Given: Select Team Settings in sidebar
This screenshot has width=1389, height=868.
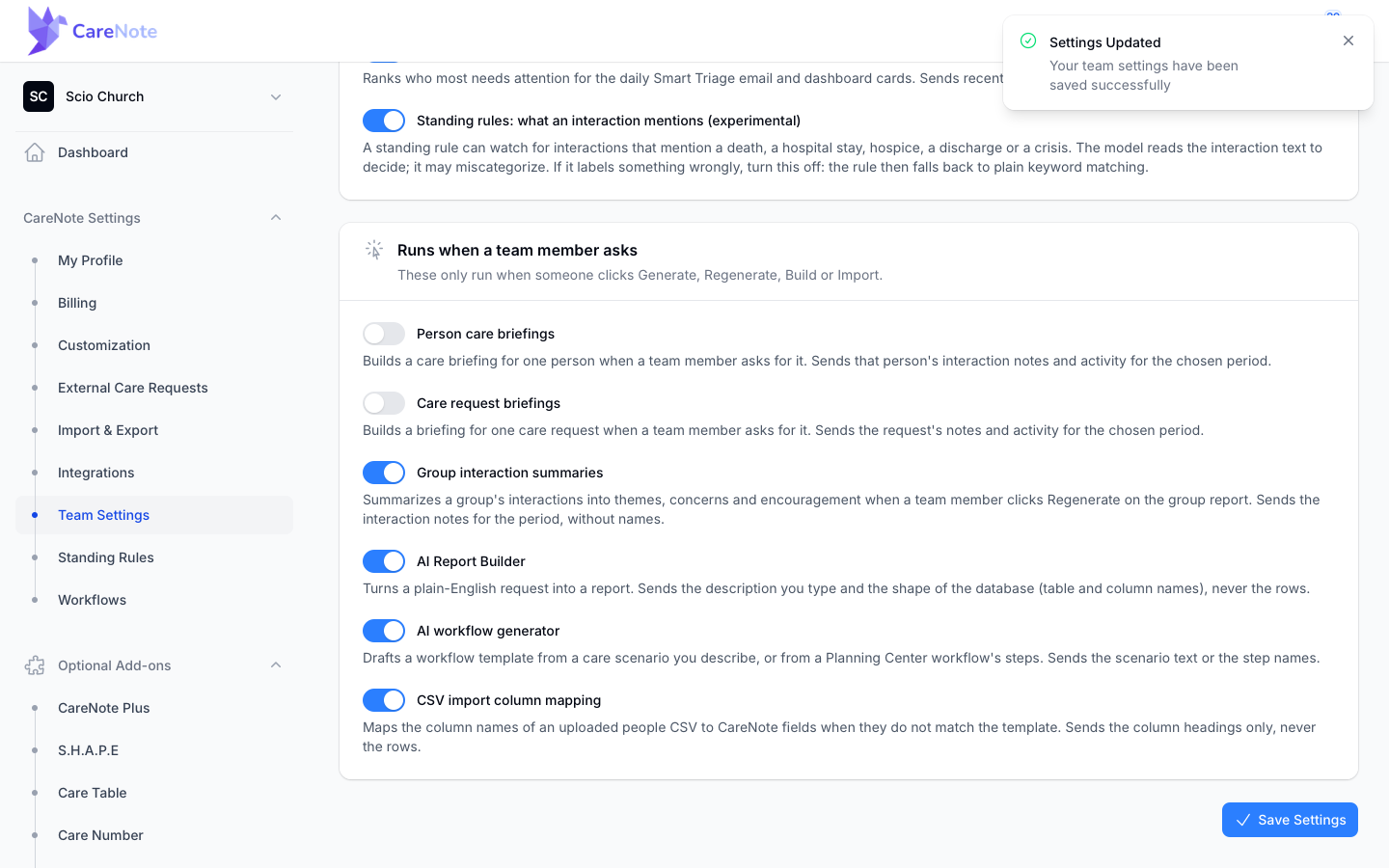Looking at the screenshot, I should pos(154,515).
